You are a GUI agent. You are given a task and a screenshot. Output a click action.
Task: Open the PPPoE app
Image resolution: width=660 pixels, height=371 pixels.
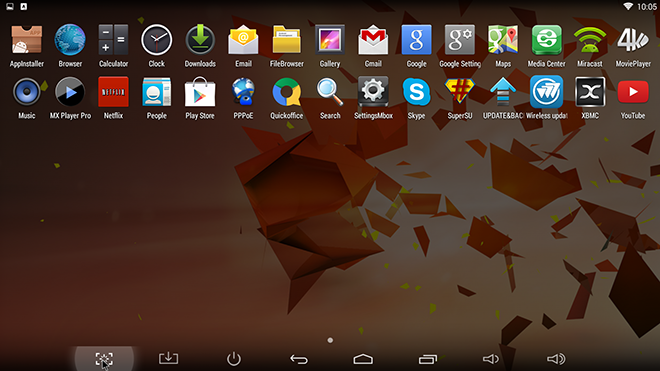[243, 92]
